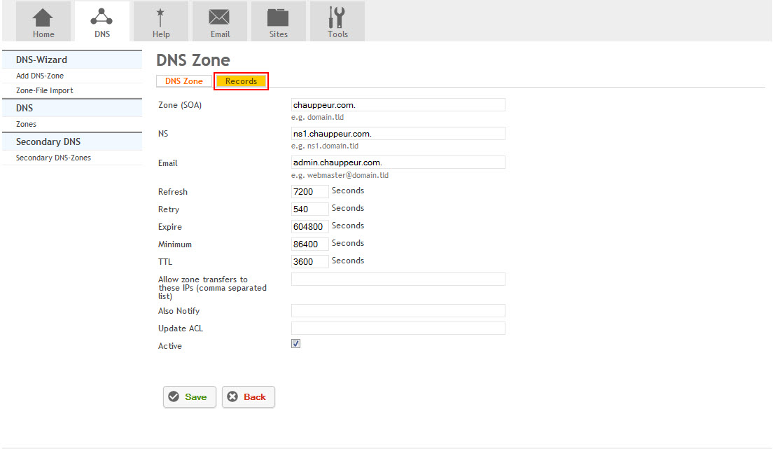Image resolution: width=775 pixels, height=449 pixels.
Task: Open Secondary DNS-Zones link
Action: click(53, 158)
